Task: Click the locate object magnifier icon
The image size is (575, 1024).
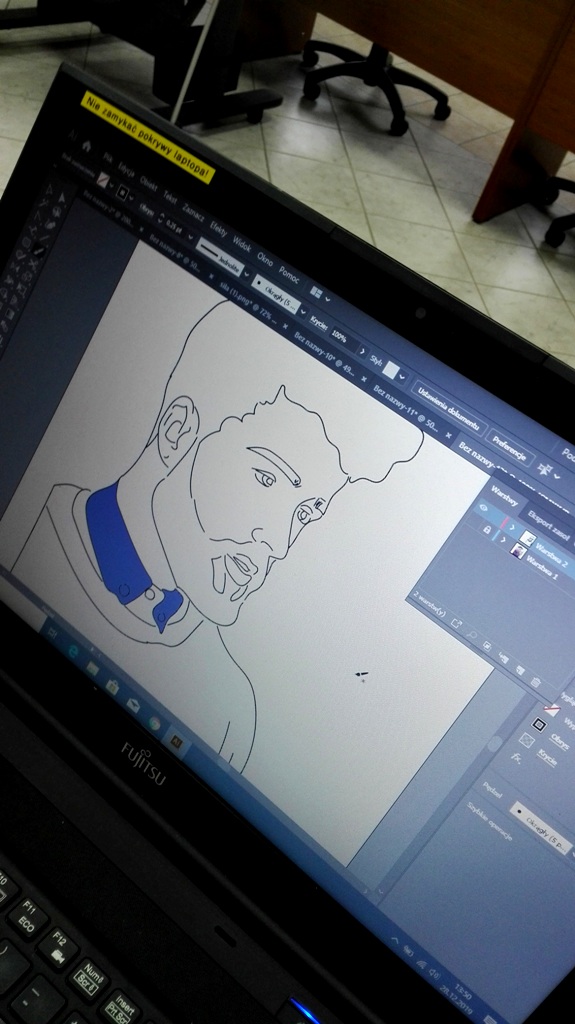Action: coord(472,635)
